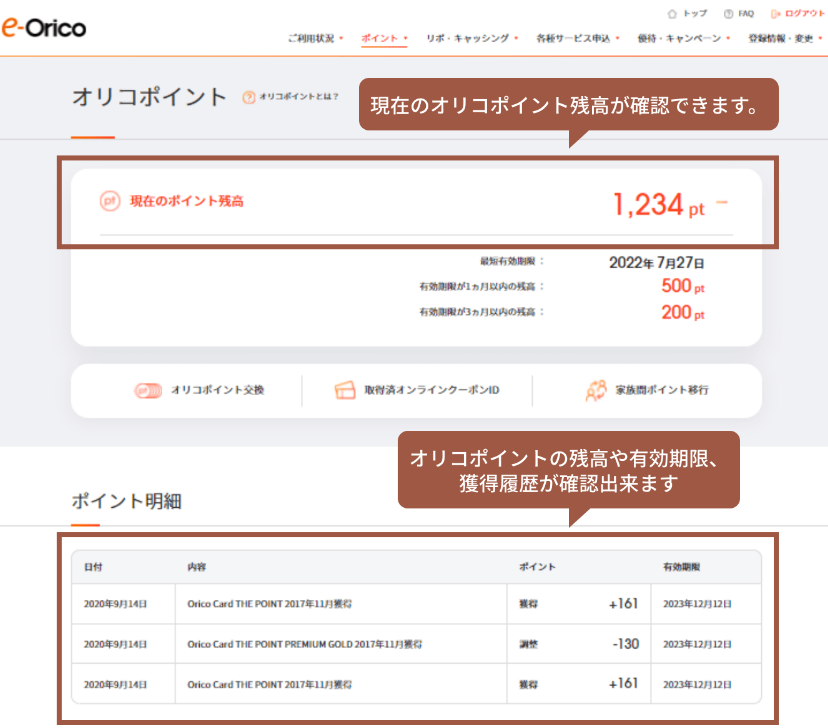Screen dimensions: 828x728
Task: Click the question mark icon beside FAQ
Action: coord(727,13)
